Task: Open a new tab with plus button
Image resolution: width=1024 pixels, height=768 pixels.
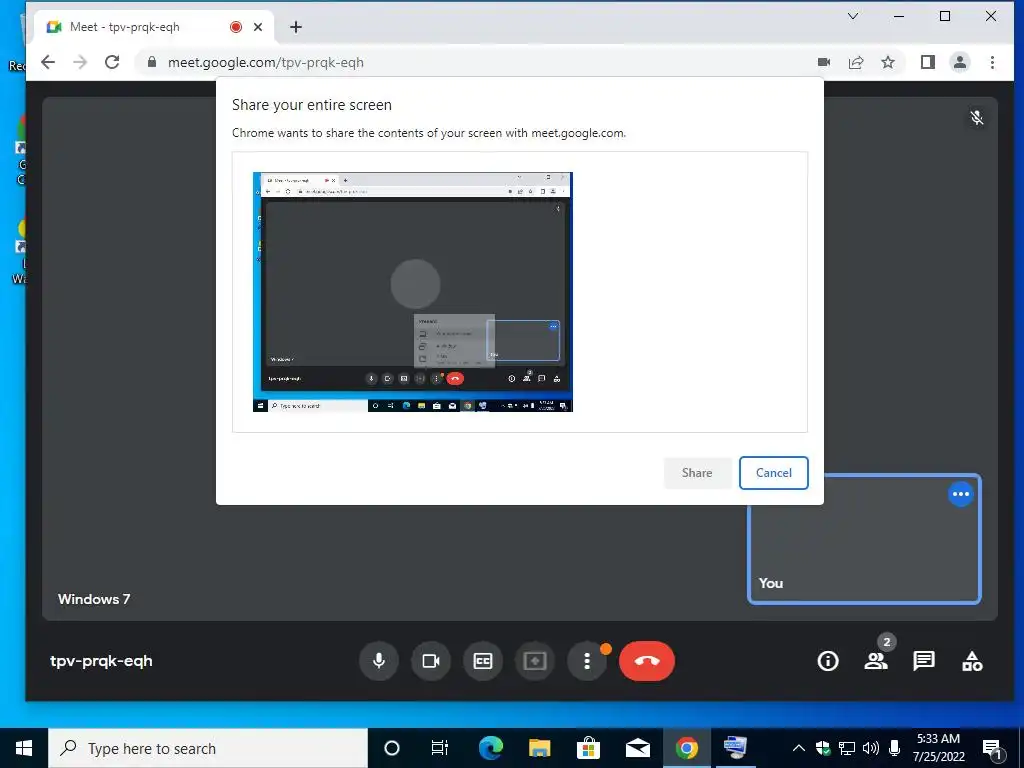Action: 296,27
